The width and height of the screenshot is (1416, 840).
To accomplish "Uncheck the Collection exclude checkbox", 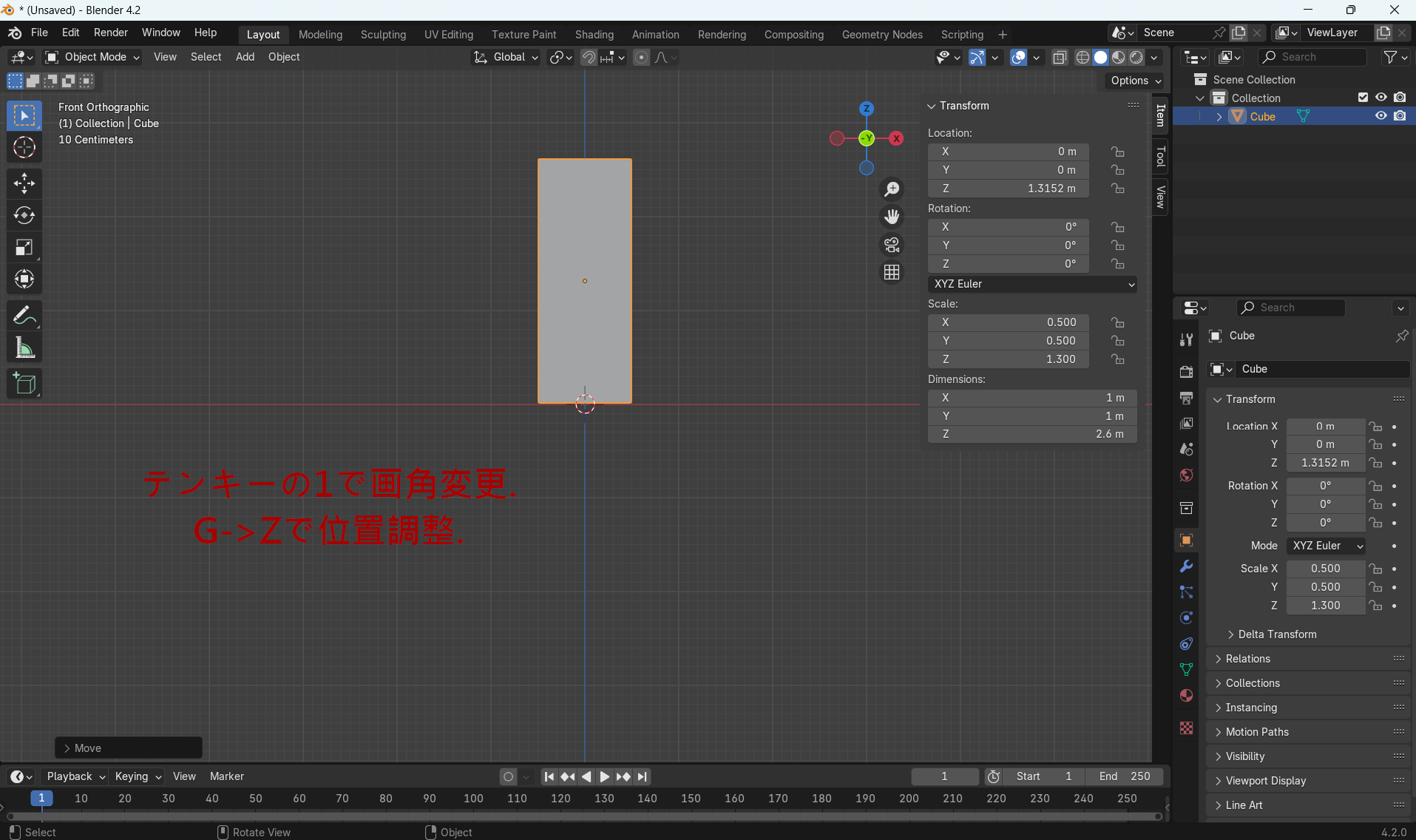I will click(x=1363, y=98).
